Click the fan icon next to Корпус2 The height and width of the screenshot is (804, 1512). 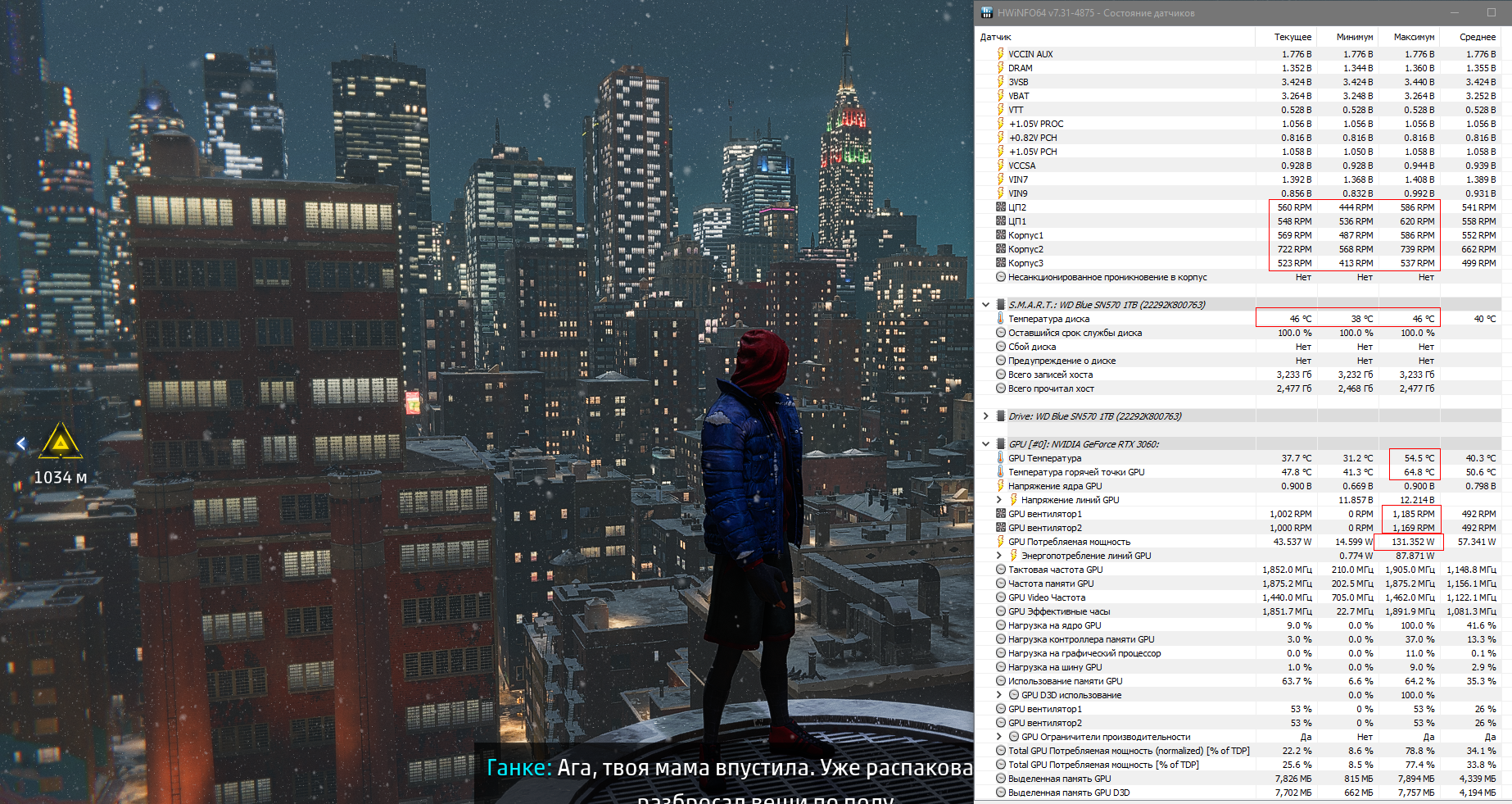coord(1000,249)
